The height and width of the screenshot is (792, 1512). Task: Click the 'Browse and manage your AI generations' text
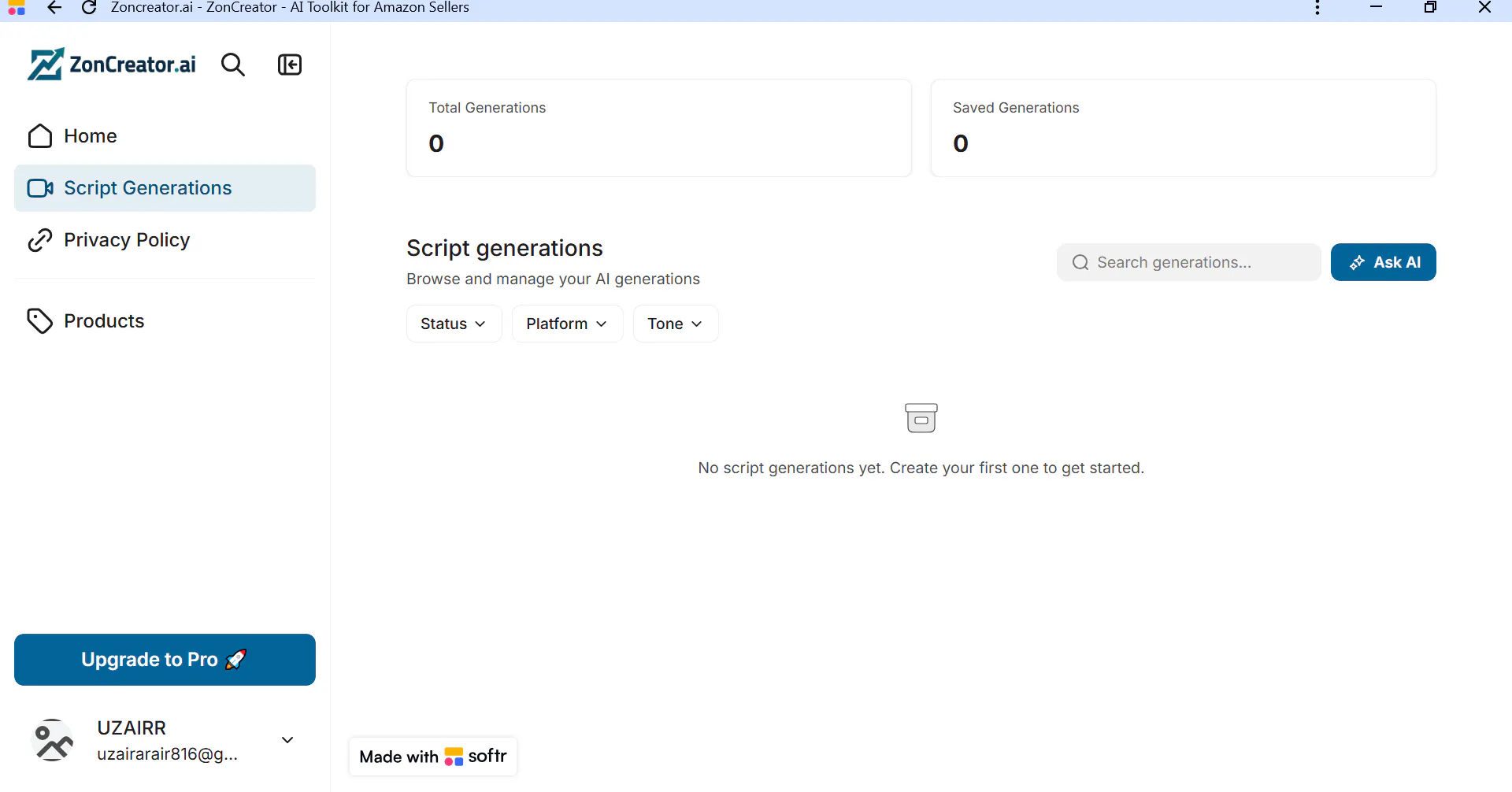pos(553,279)
